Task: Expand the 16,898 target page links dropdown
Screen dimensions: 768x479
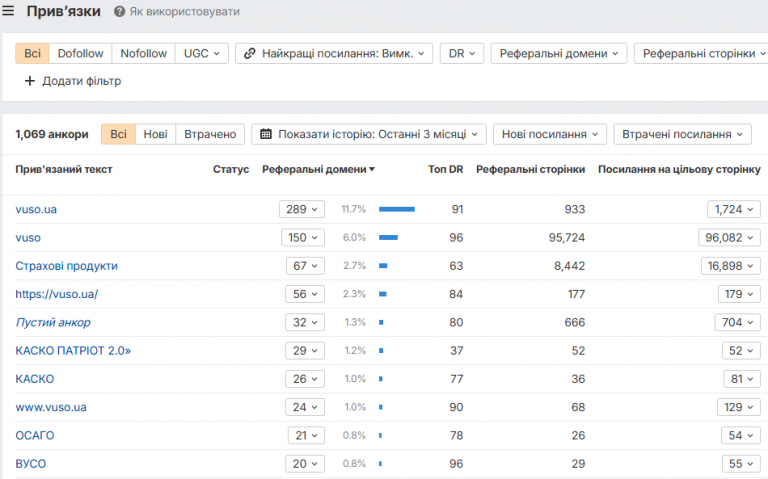Action: click(730, 266)
